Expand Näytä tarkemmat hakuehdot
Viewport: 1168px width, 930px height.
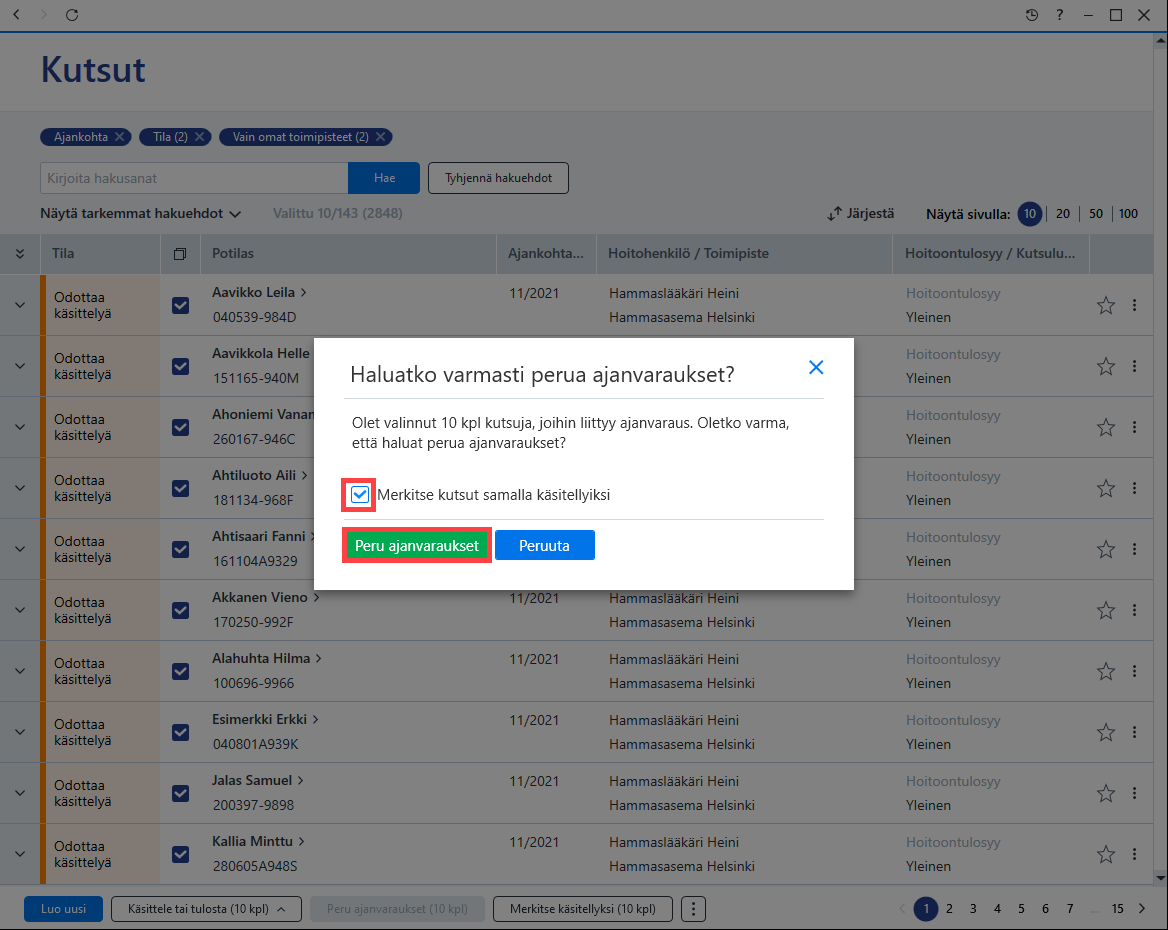pos(141,214)
